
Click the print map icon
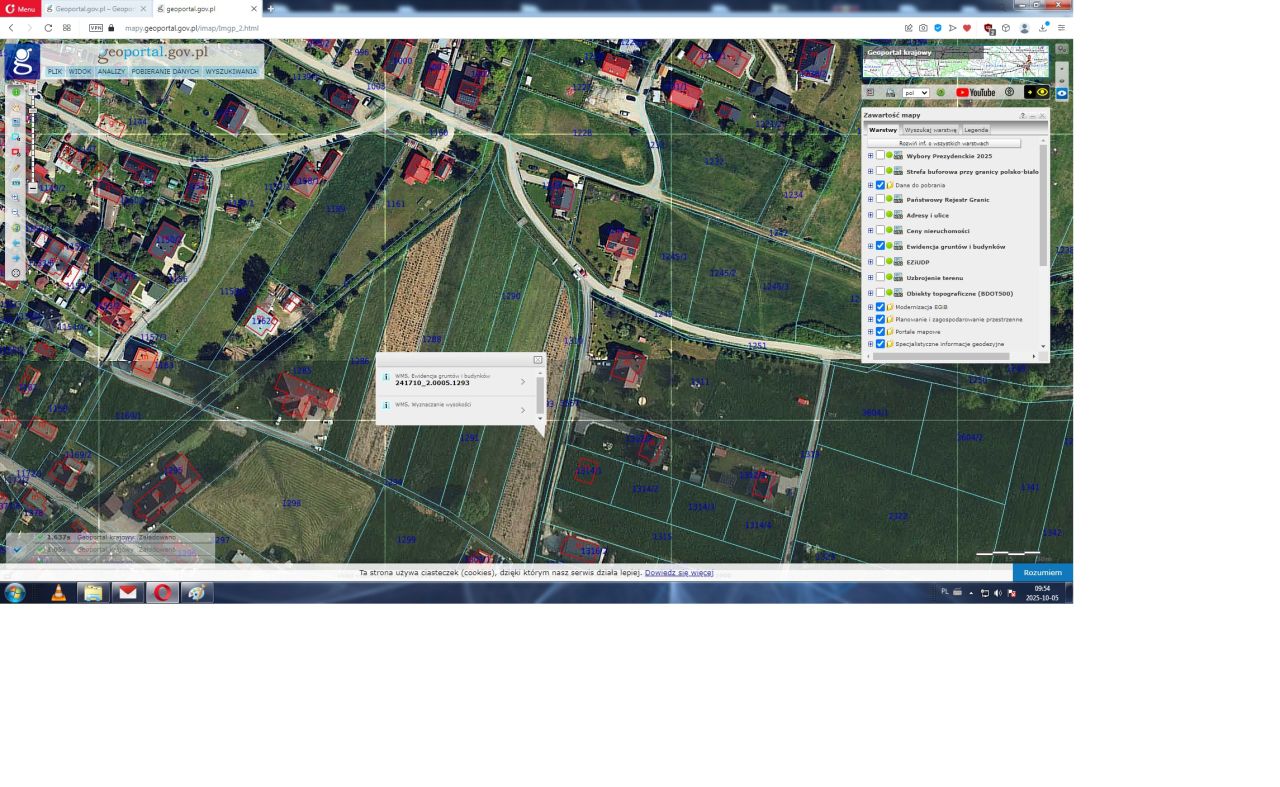point(889,93)
